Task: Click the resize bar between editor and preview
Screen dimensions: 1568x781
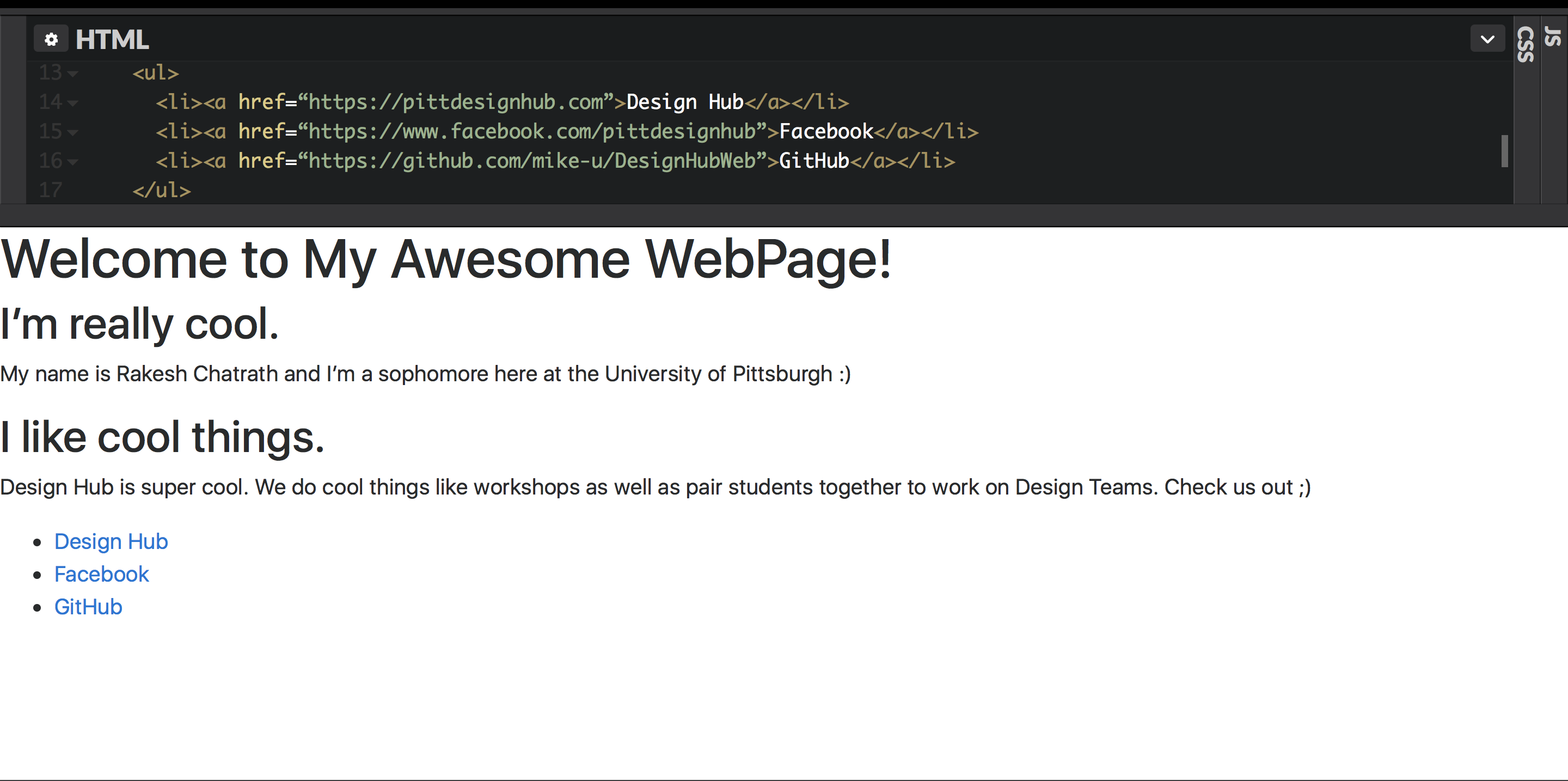Action: point(784,215)
